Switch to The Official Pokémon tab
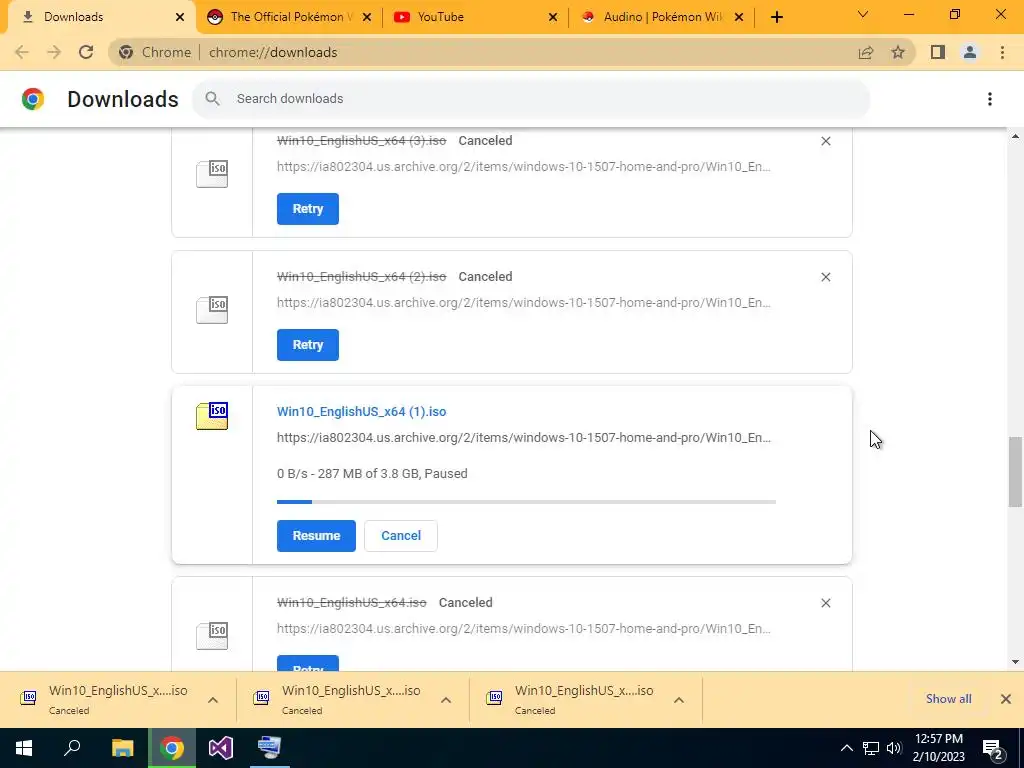Screen dimensions: 1024x768 [x=289, y=17]
